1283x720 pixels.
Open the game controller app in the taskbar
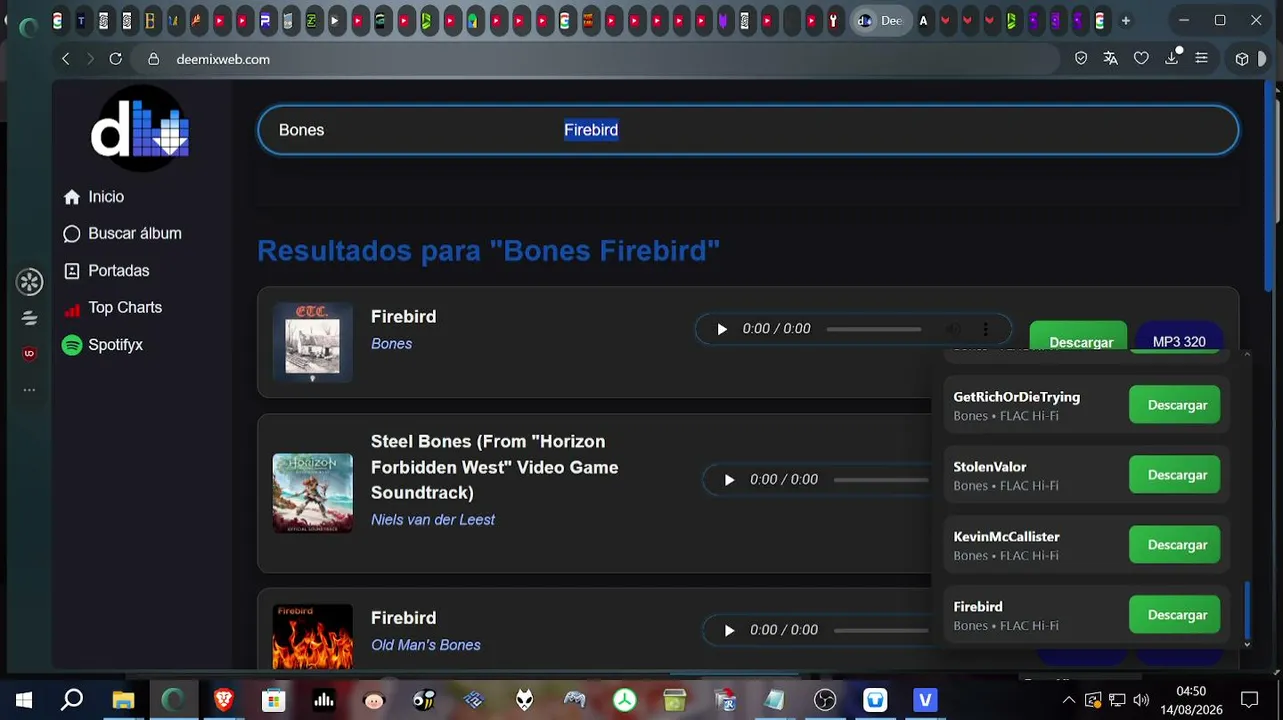coord(575,700)
